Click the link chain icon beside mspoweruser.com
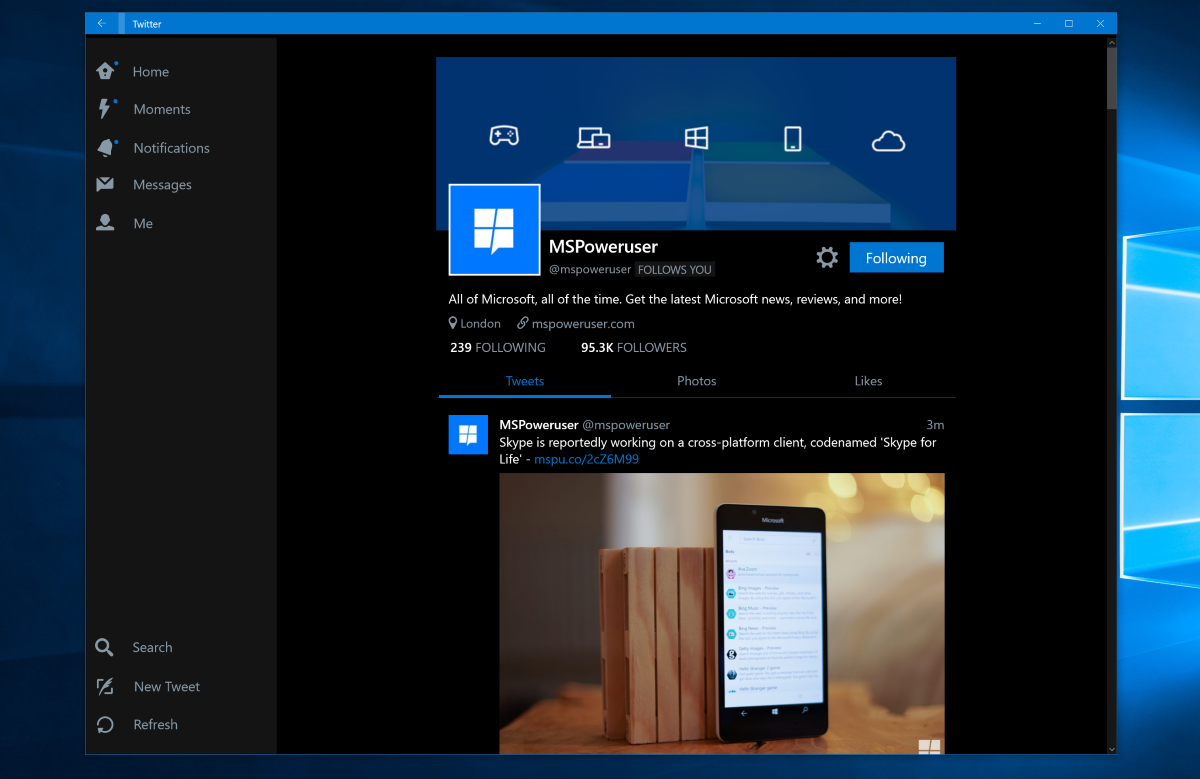Screen dimensions: 1200x779 click(x=522, y=323)
